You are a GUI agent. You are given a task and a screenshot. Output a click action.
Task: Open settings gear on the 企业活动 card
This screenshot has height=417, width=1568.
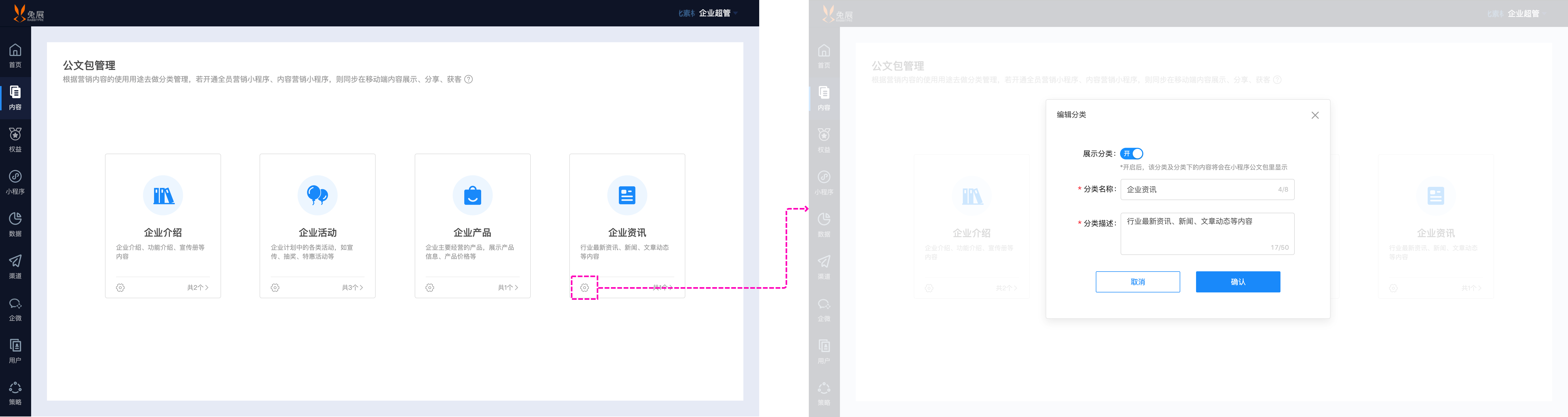tap(275, 287)
